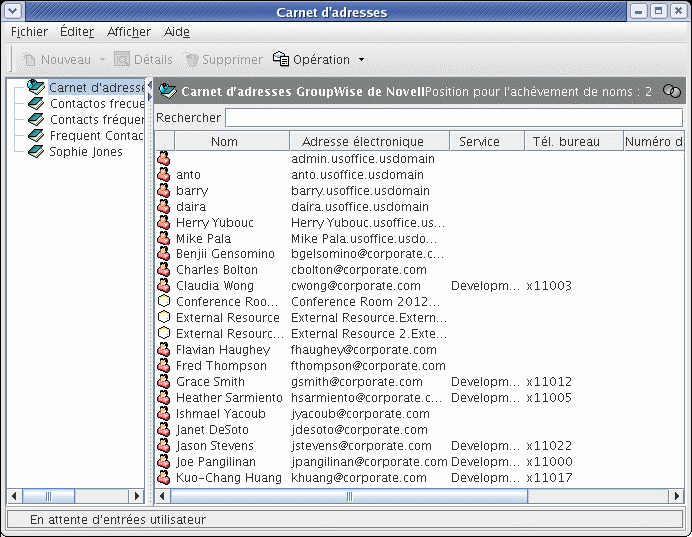The width and height of the screenshot is (692, 537).
Task: Click the user icon for Grace Smith
Action: 164,381
